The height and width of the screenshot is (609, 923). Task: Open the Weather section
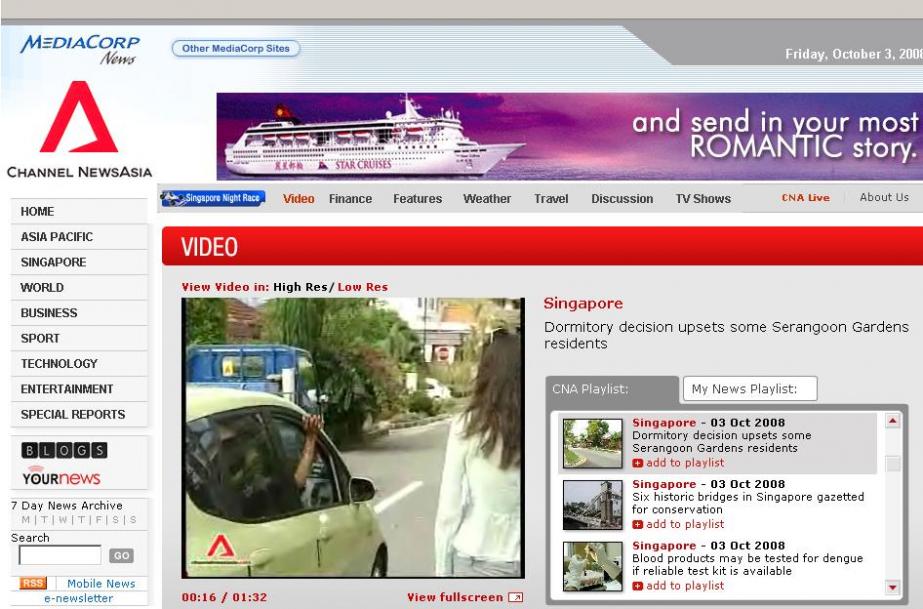tap(487, 199)
